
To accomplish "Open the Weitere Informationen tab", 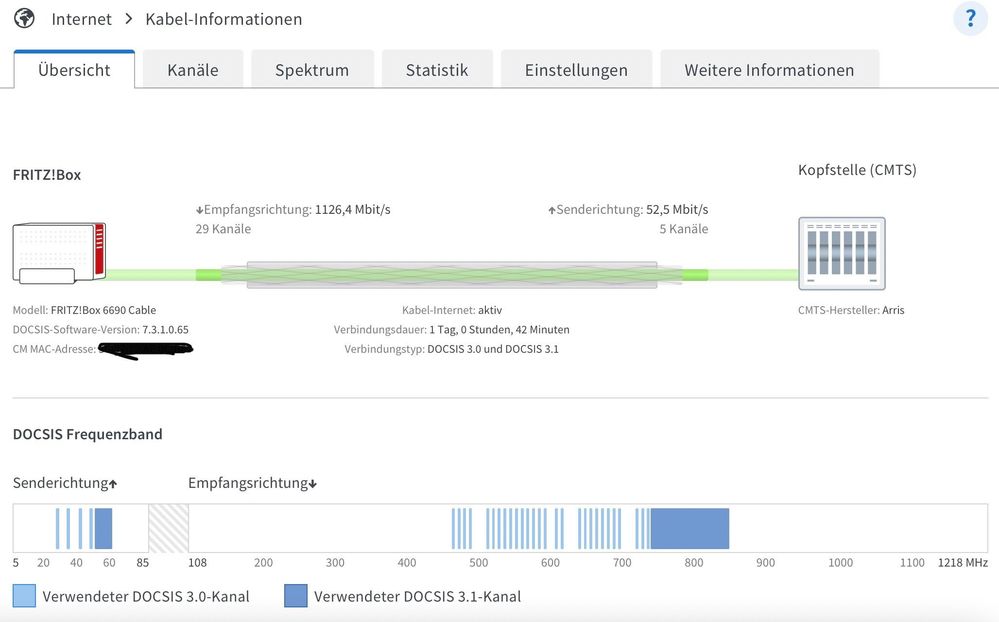I will [769, 70].
